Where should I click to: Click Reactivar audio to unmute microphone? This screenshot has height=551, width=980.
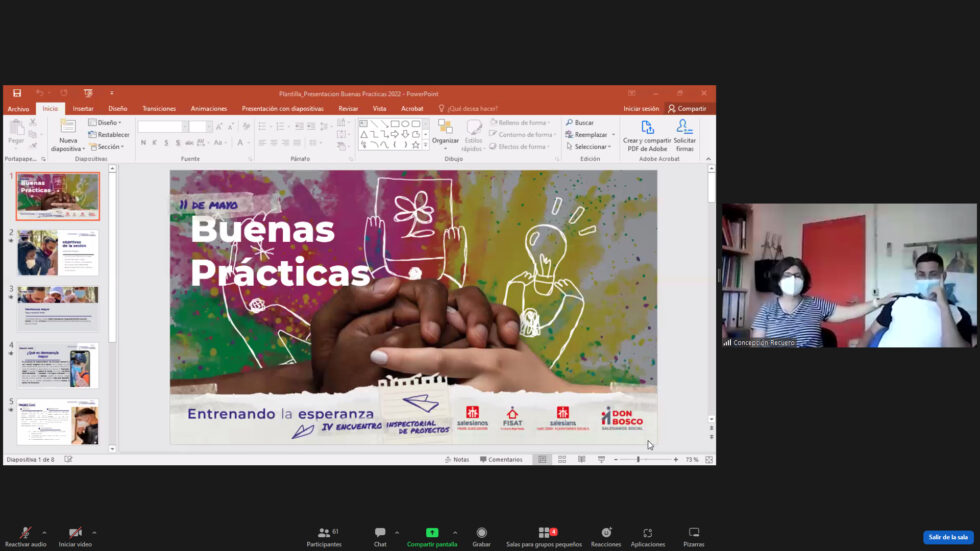[x=25, y=533]
